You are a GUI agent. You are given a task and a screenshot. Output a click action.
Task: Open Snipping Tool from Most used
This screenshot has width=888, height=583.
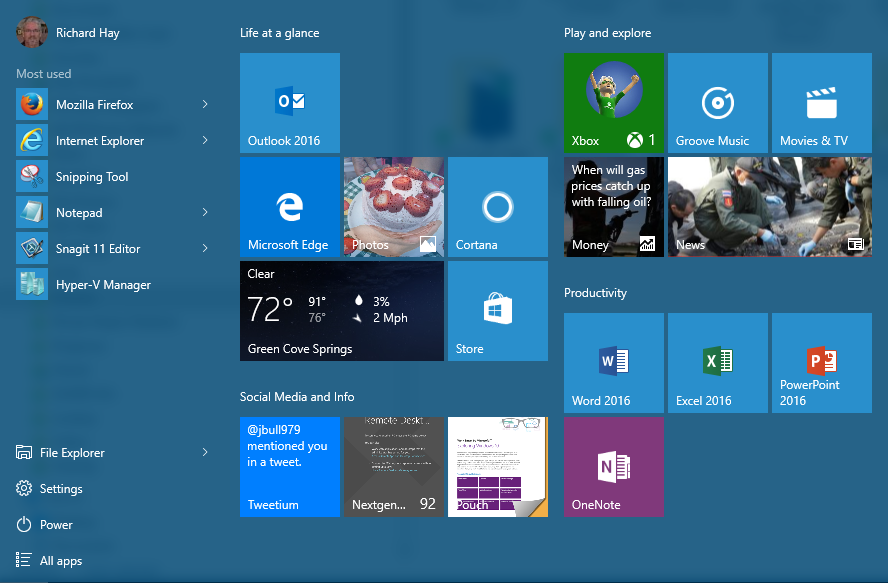pyautogui.click(x=92, y=177)
